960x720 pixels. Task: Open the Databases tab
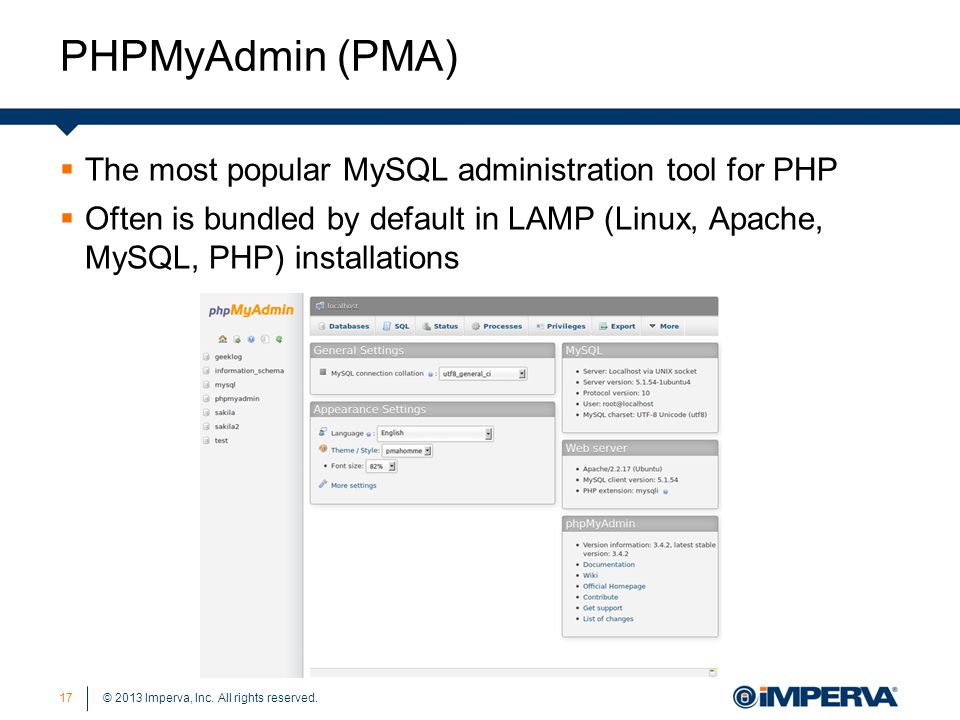(x=343, y=326)
